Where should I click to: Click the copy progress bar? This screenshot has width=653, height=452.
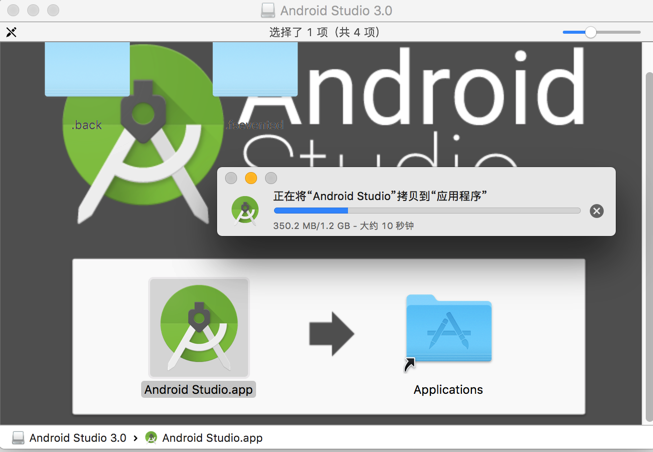pyautogui.click(x=427, y=211)
